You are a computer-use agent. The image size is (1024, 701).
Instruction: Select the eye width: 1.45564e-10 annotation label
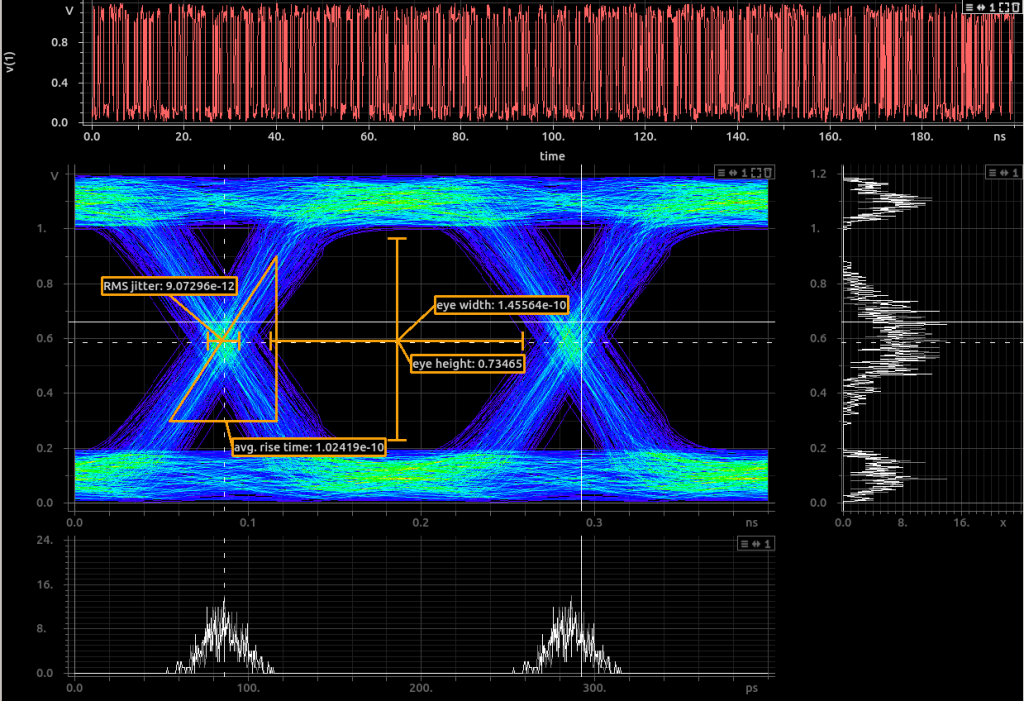tap(501, 303)
